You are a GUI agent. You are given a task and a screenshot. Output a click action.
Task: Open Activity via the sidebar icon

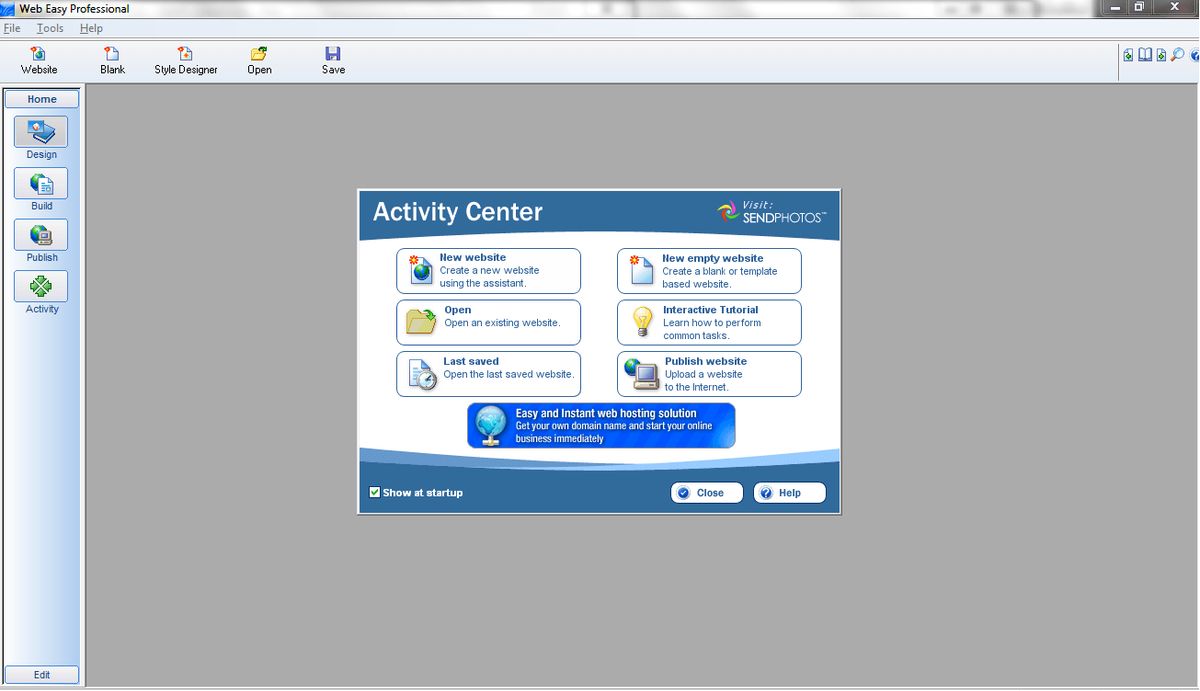click(41, 287)
